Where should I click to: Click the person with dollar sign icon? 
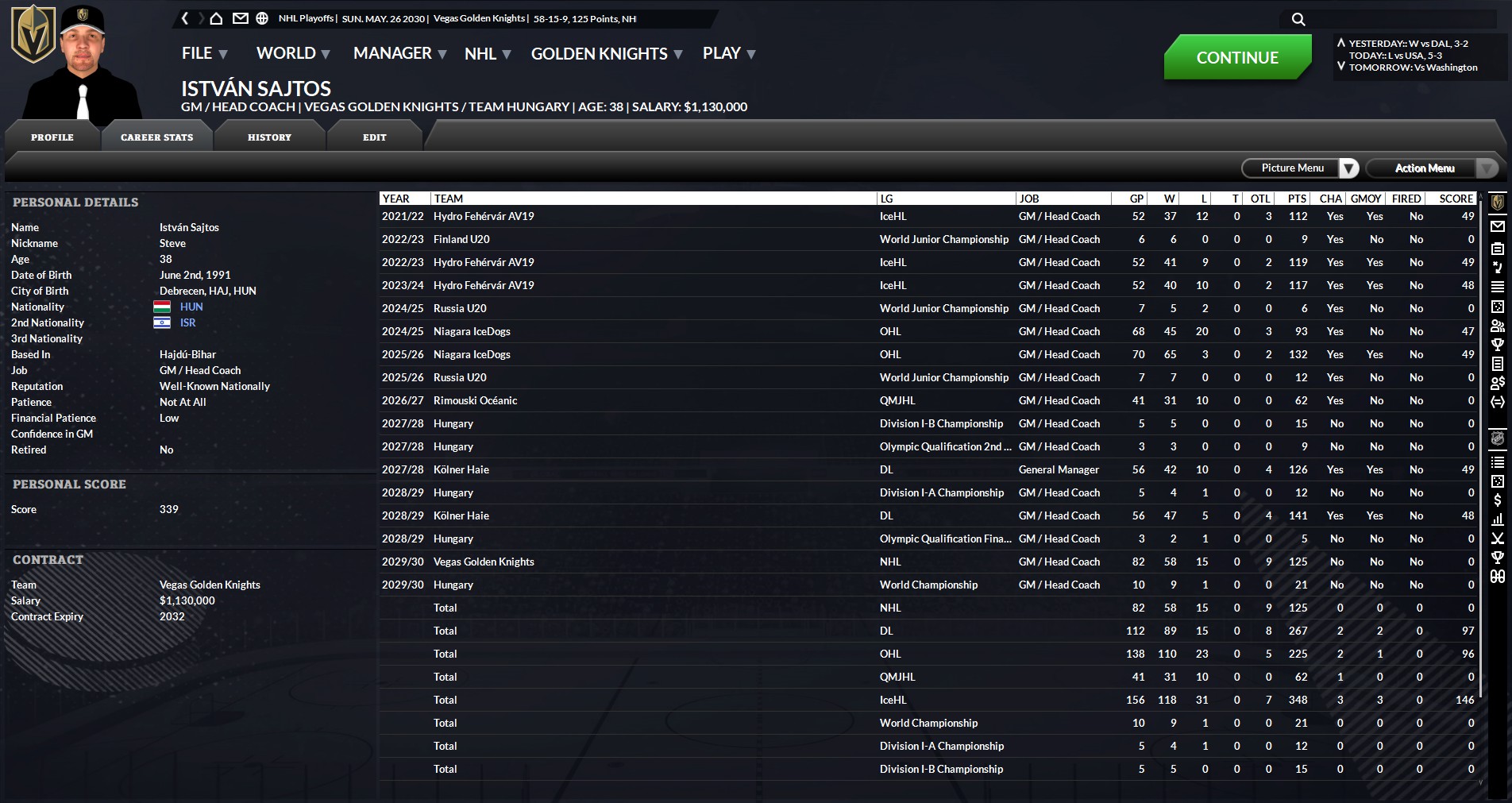[1498, 383]
